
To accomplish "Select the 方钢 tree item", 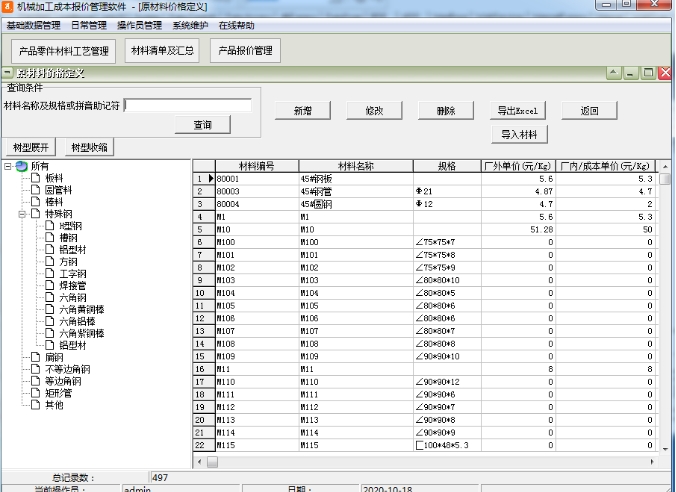I will tap(68, 262).
